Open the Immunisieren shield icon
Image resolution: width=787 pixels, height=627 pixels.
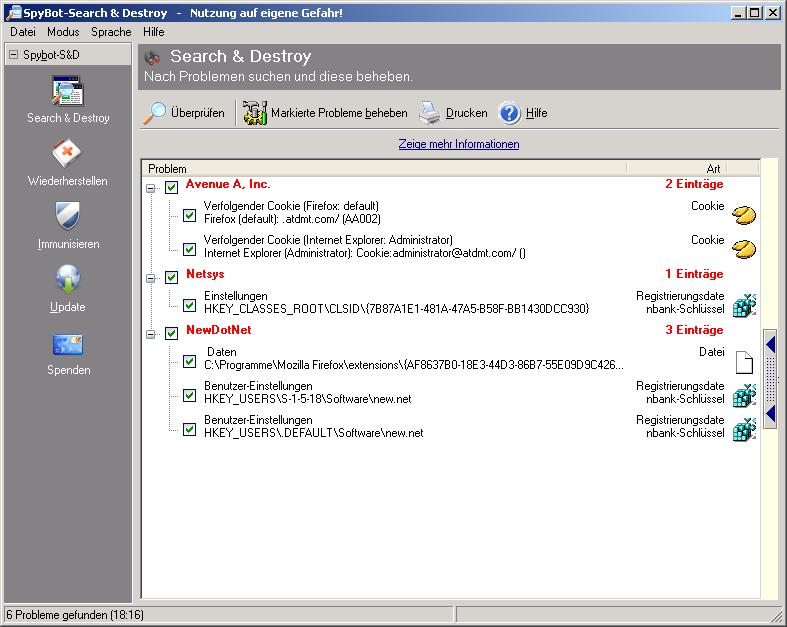68,216
